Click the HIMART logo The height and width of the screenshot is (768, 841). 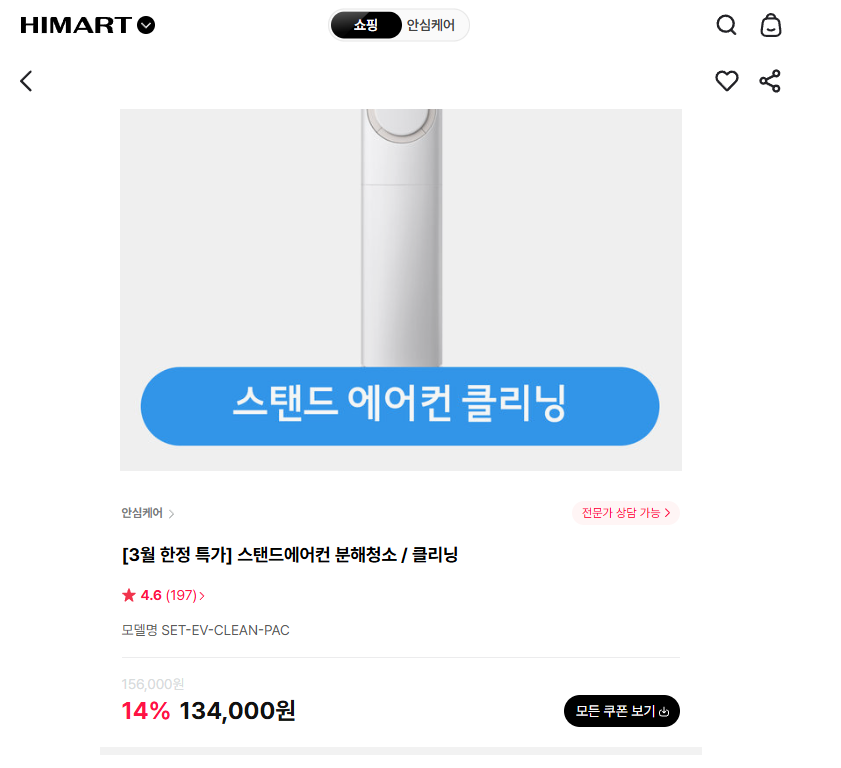point(76,25)
